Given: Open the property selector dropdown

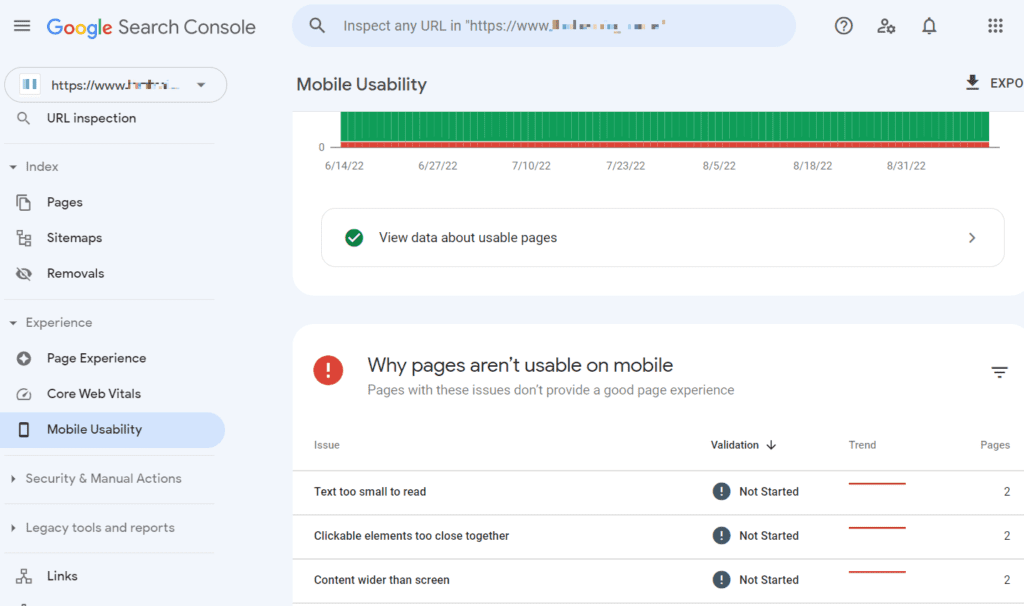Looking at the screenshot, I should [200, 84].
